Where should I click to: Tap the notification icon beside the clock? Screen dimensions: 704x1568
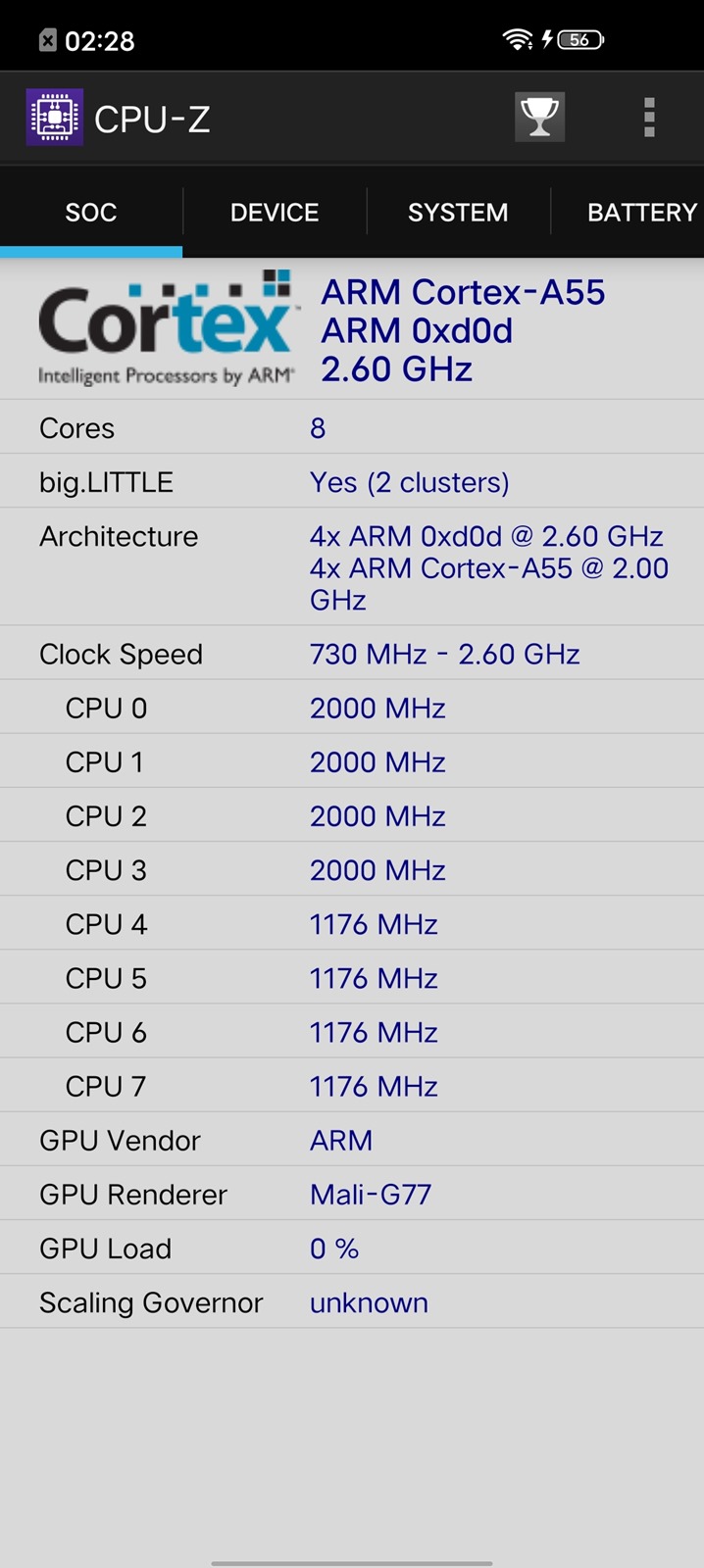(x=47, y=40)
